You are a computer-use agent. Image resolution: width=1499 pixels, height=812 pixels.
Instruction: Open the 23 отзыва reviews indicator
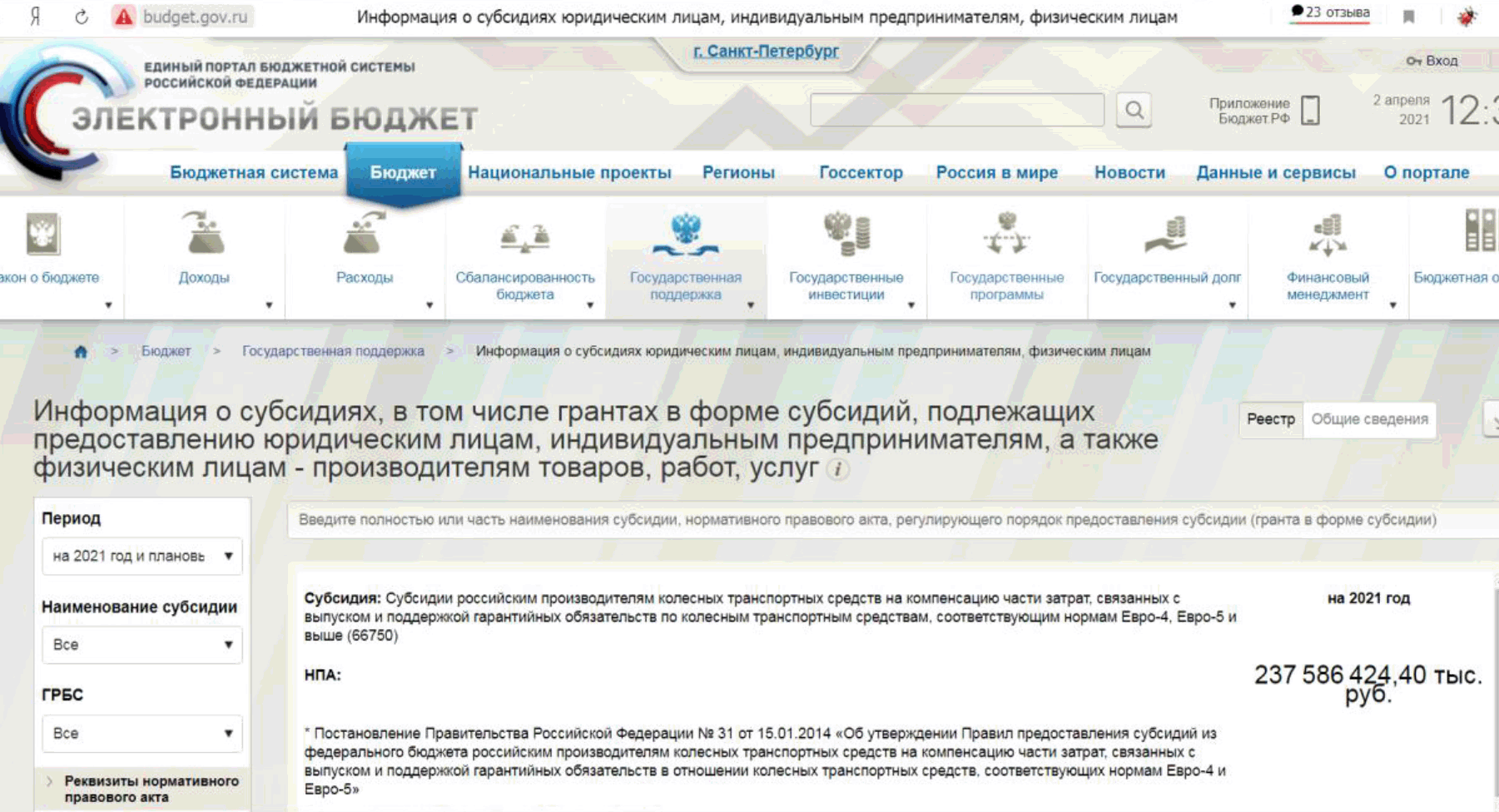pos(1330,12)
